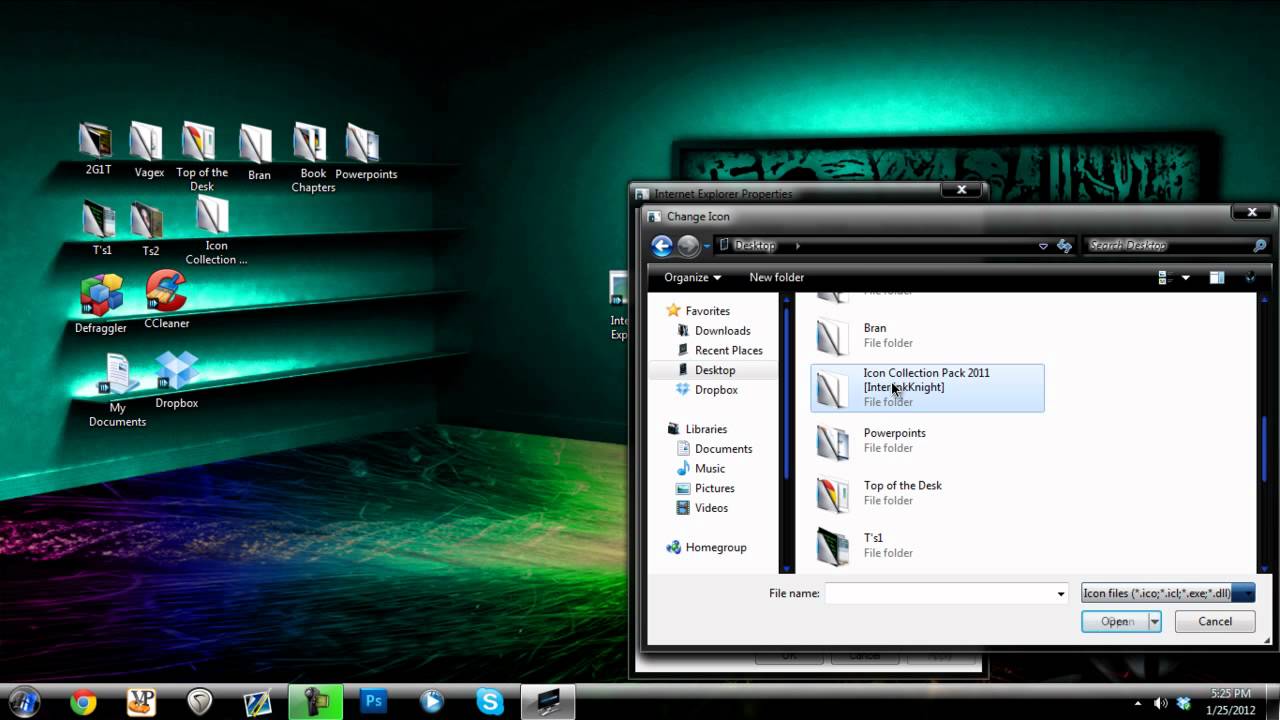Image resolution: width=1280 pixels, height=720 pixels.
Task: Open the address bar history dropdown
Action: tap(1043, 245)
